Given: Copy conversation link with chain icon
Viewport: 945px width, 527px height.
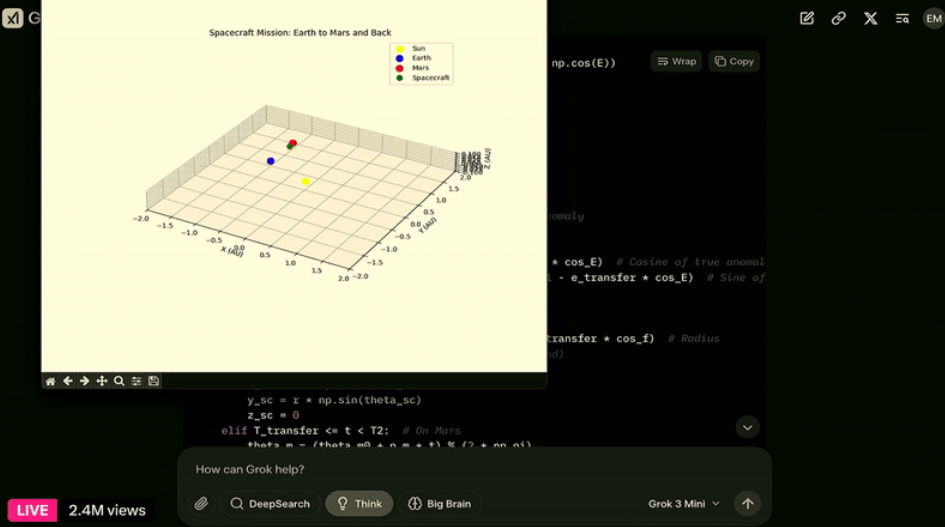Looking at the screenshot, I should coord(838,19).
